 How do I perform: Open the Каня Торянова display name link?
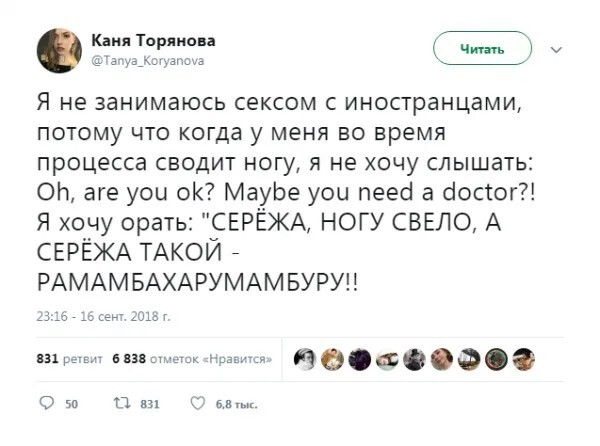tap(153, 40)
